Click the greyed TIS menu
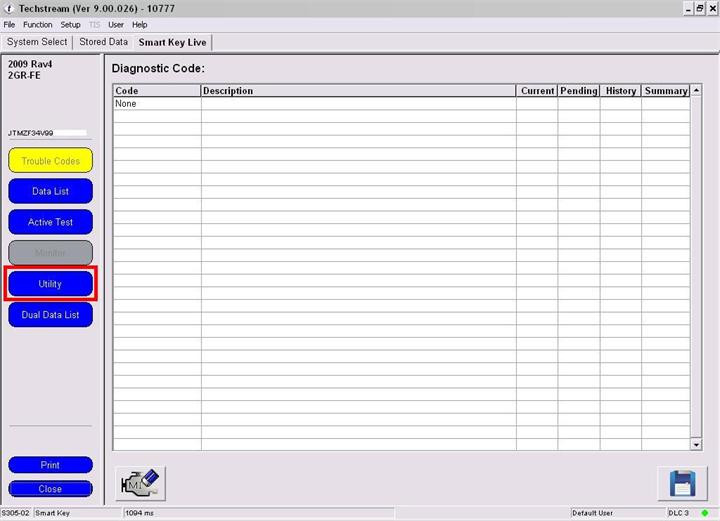Screen dimensions: 720x521 (94, 25)
